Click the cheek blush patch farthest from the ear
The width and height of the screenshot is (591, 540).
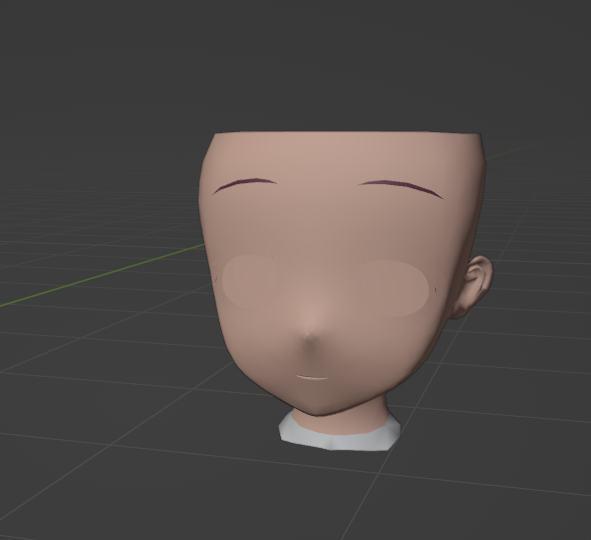250,281
